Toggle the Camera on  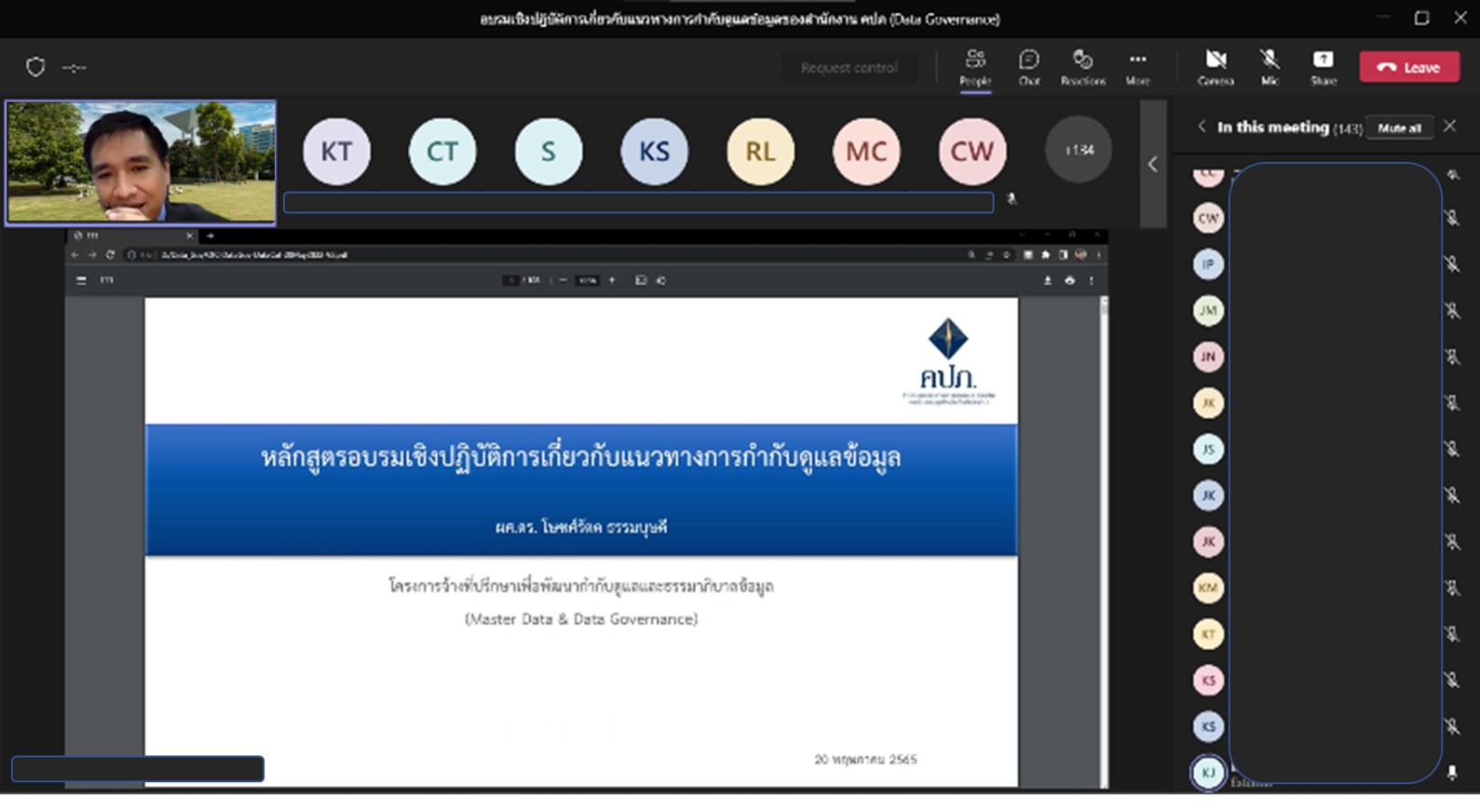pos(1215,67)
